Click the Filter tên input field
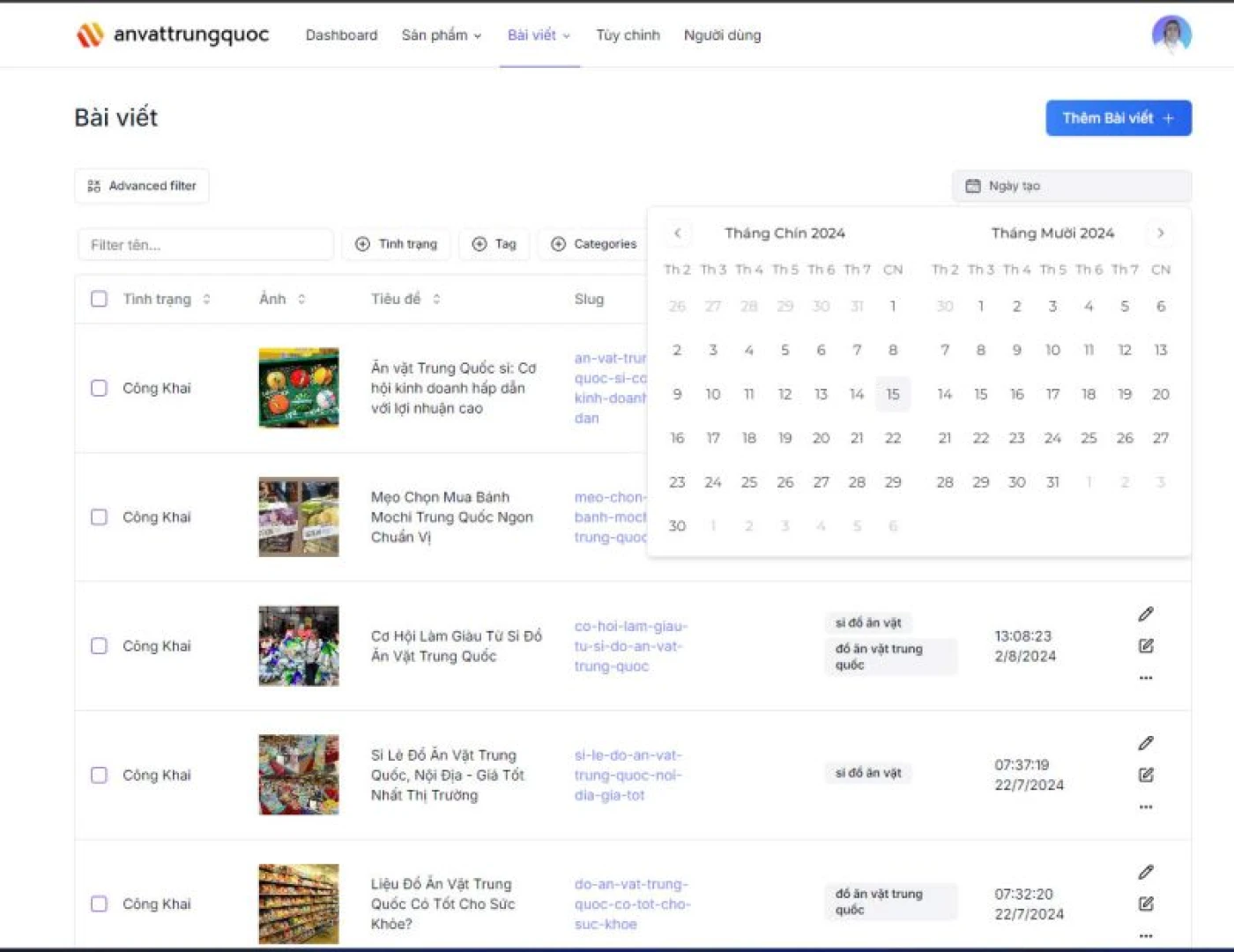The width and height of the screenshot is (1234, 952). click(x=205, y=244)
